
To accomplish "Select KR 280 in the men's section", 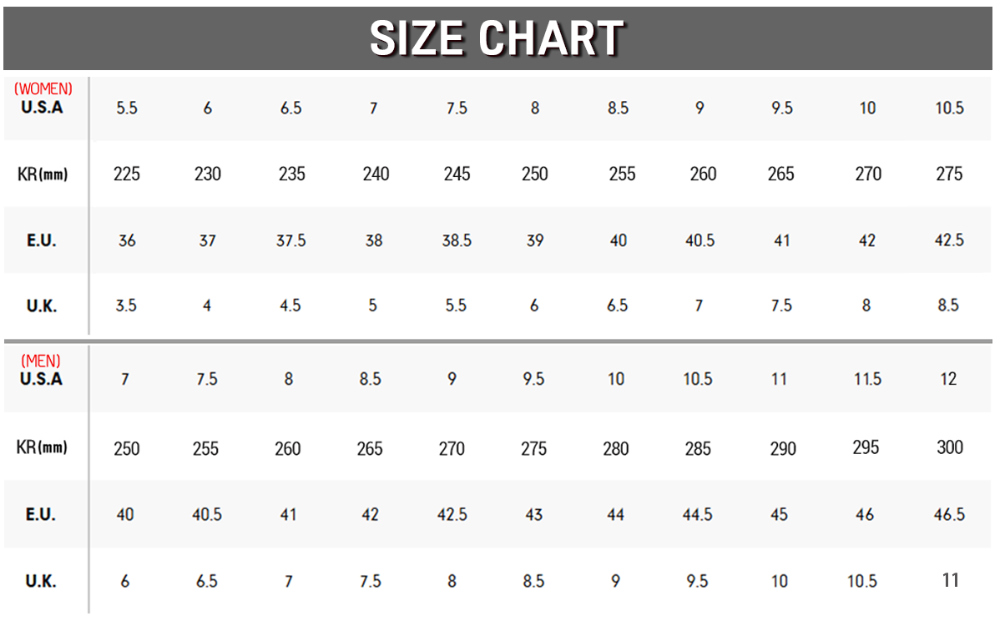I will click(x=616, y=448).
